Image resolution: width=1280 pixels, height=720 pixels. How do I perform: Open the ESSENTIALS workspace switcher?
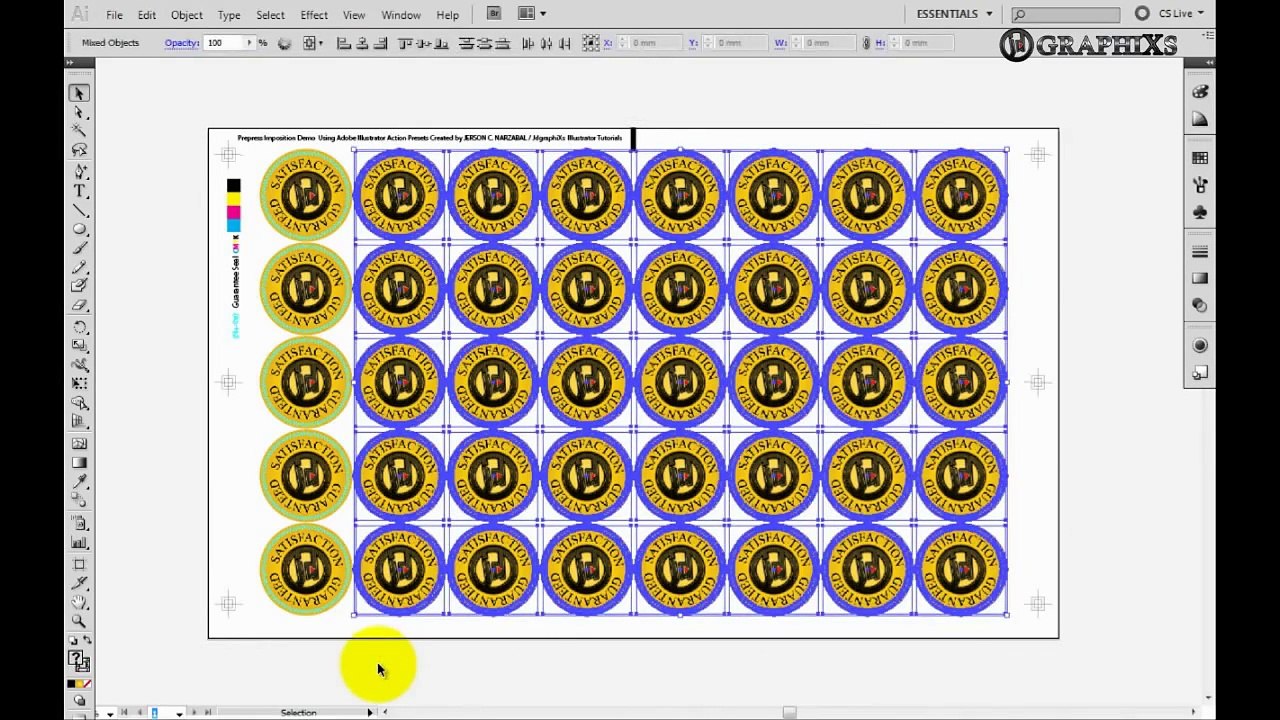tap(954, 14)
